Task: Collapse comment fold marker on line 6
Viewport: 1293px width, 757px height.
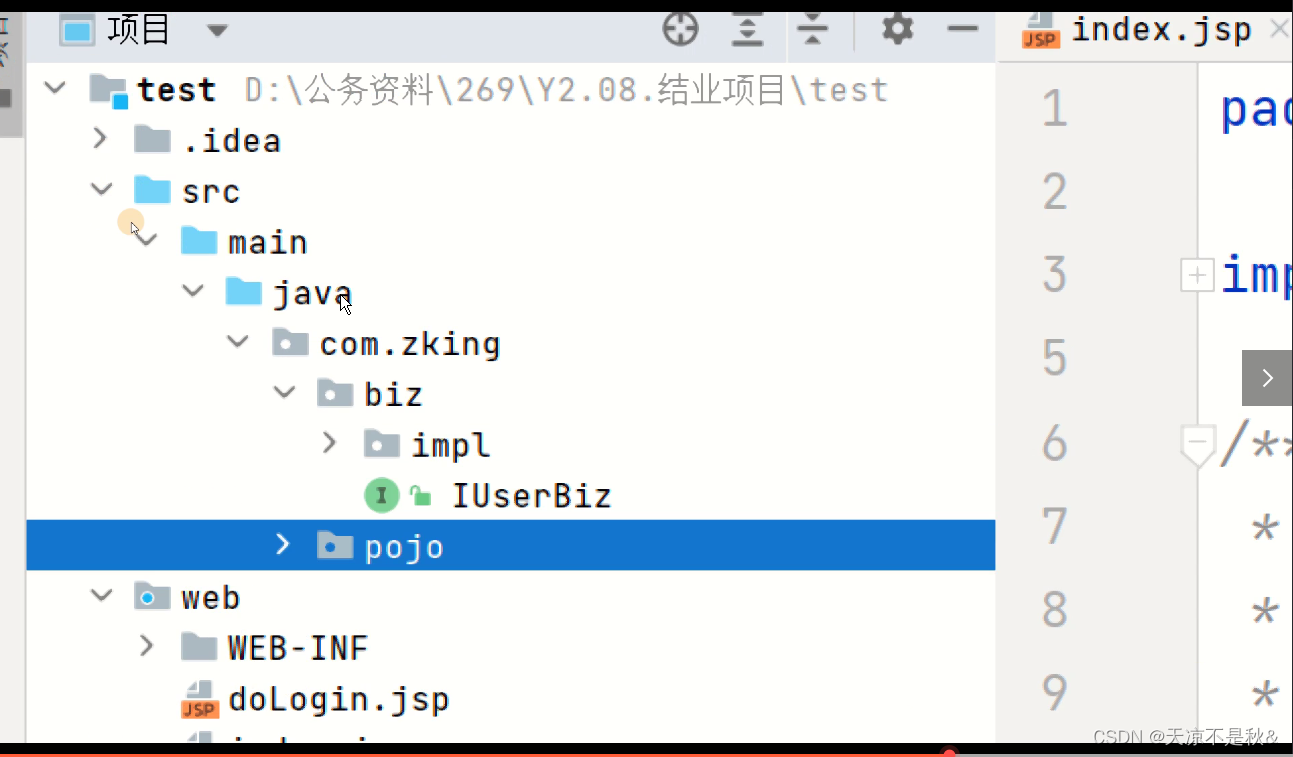Action: [1197, 443]
